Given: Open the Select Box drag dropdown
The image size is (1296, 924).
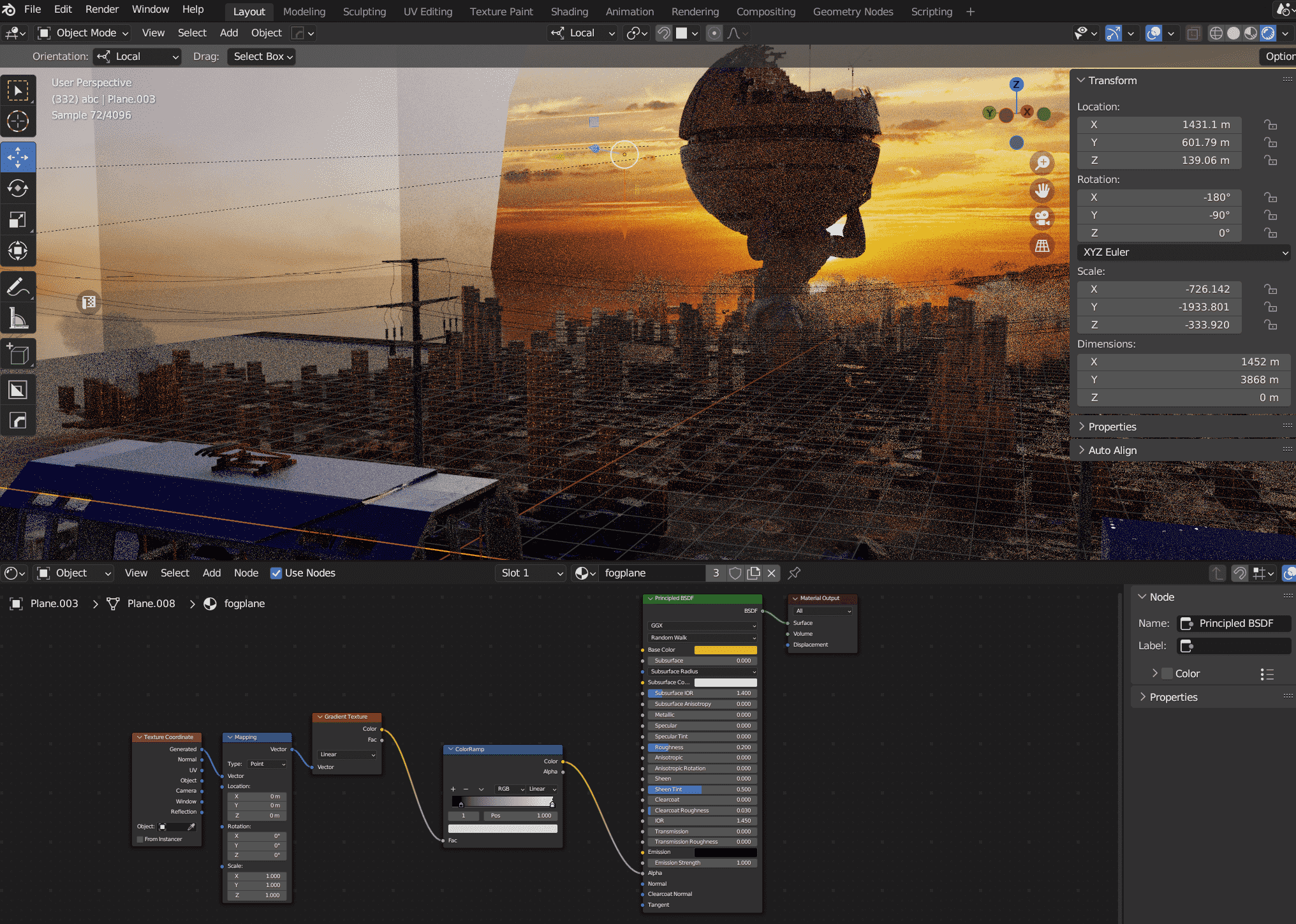Looking at the screenshot, I should pyautogui.click(x=262, y=56).
